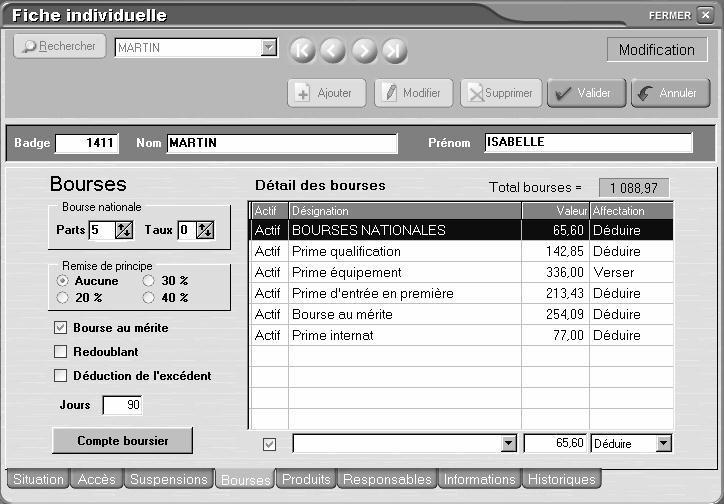The image size is (724, 504).
Task: Click the Actif column header
Action: 270,211
